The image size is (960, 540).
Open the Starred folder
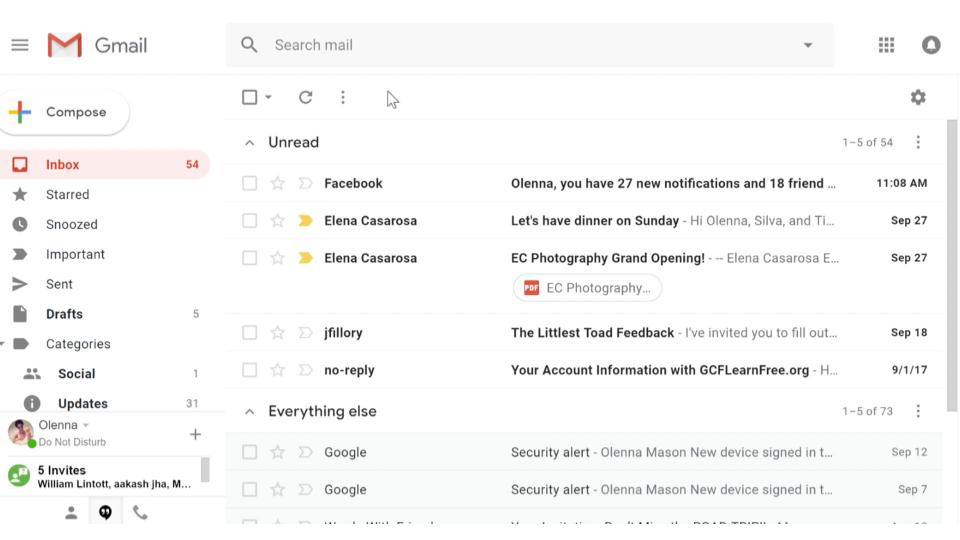click(x=104, y=194)
